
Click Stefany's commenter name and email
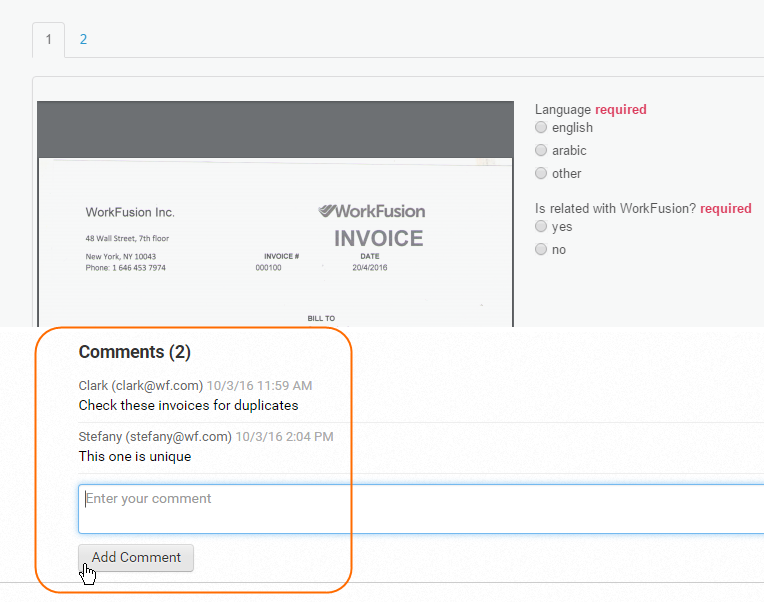[155, 436]
